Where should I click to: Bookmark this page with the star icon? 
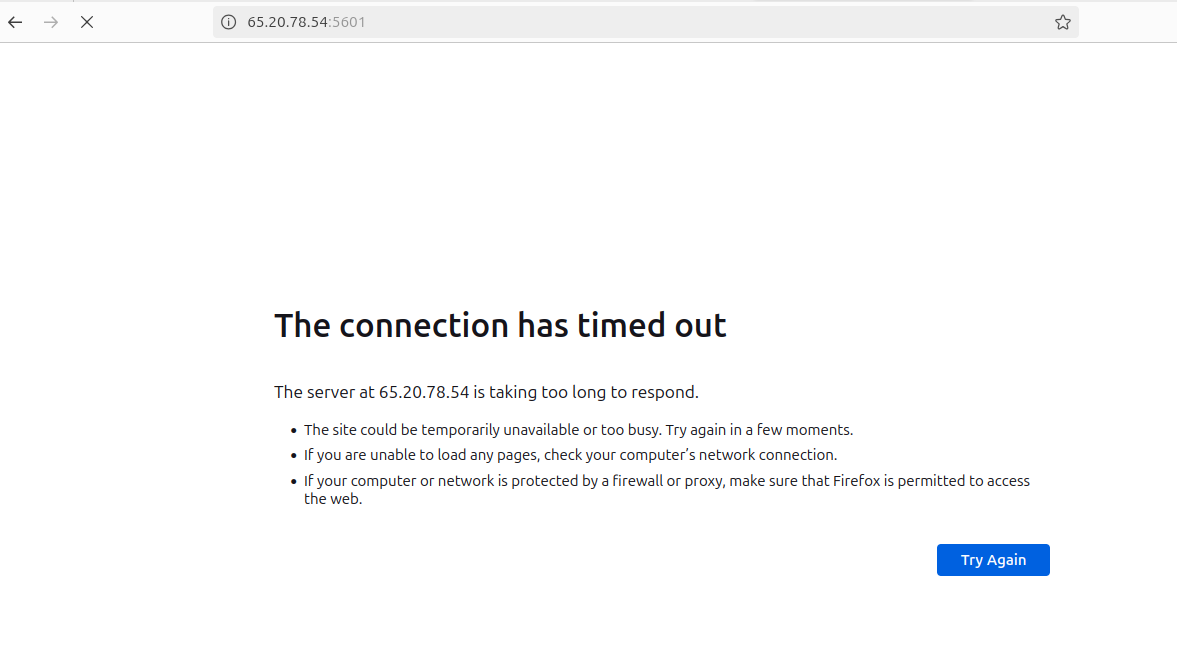point(1062,23)
